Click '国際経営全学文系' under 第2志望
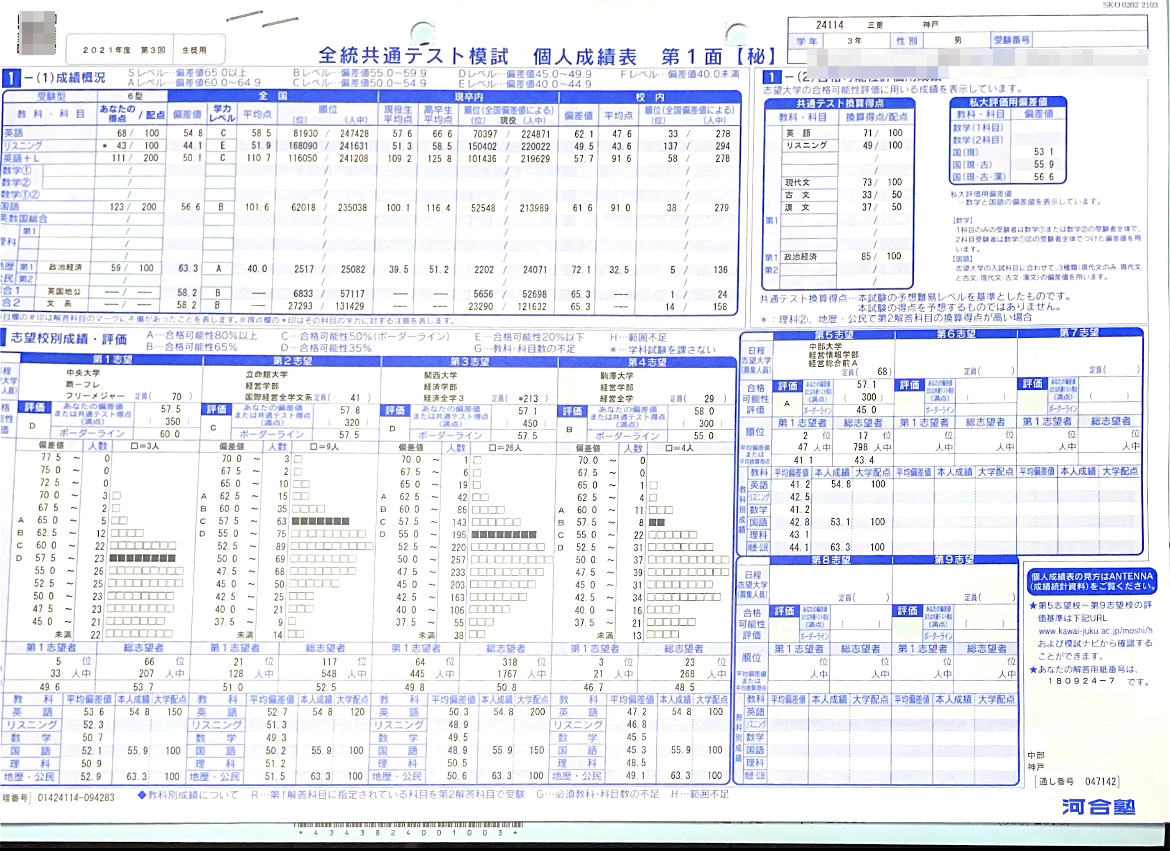The image size is (1170, 851). click(278, 397)
